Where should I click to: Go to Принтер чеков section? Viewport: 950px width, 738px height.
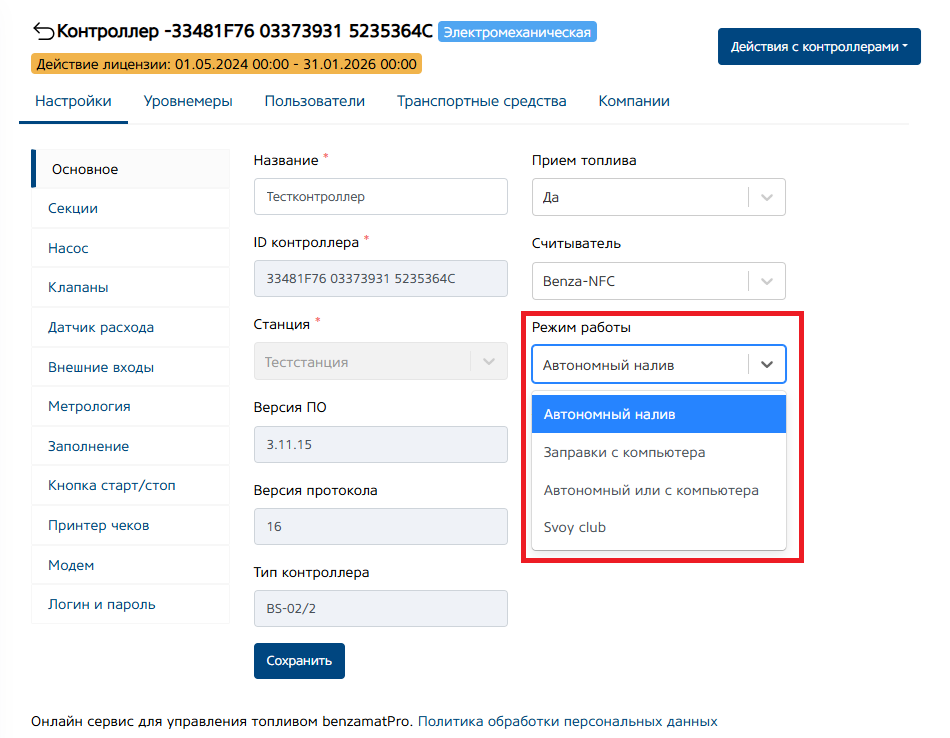coord(99,525)
